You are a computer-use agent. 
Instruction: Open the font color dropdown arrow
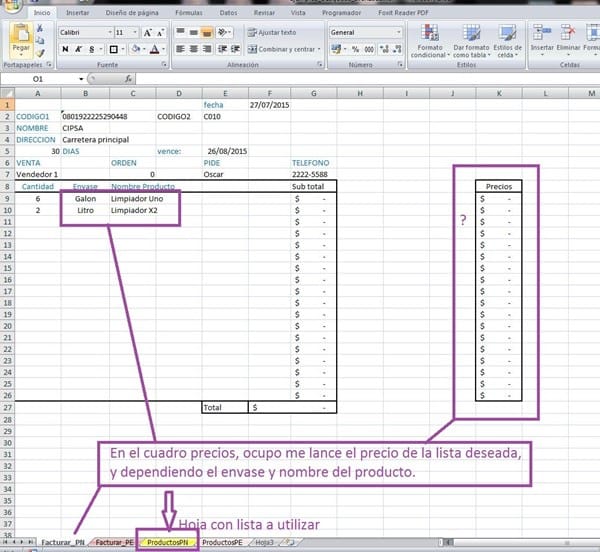click(164, 49)
